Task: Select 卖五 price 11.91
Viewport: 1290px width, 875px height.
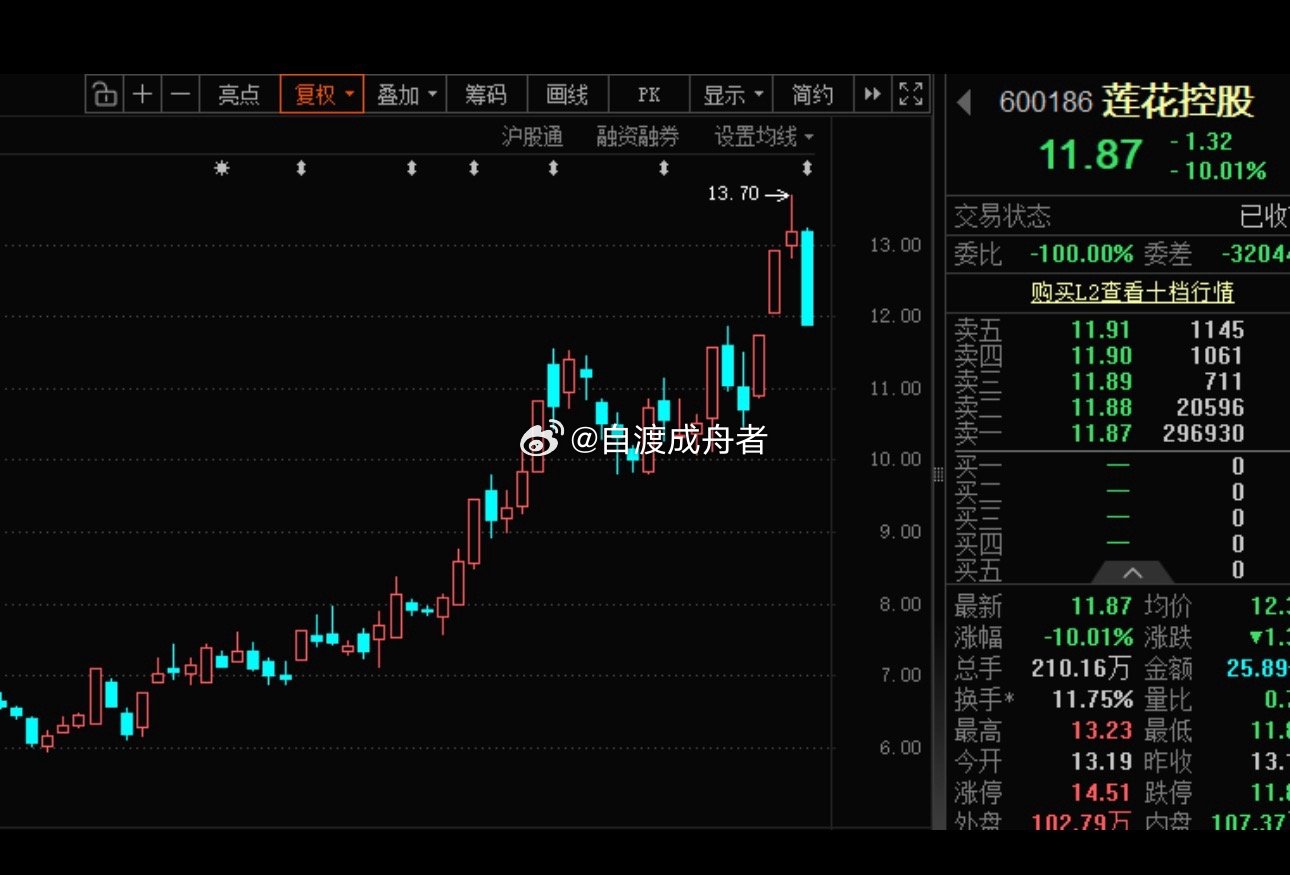Action: (1102, 330)
